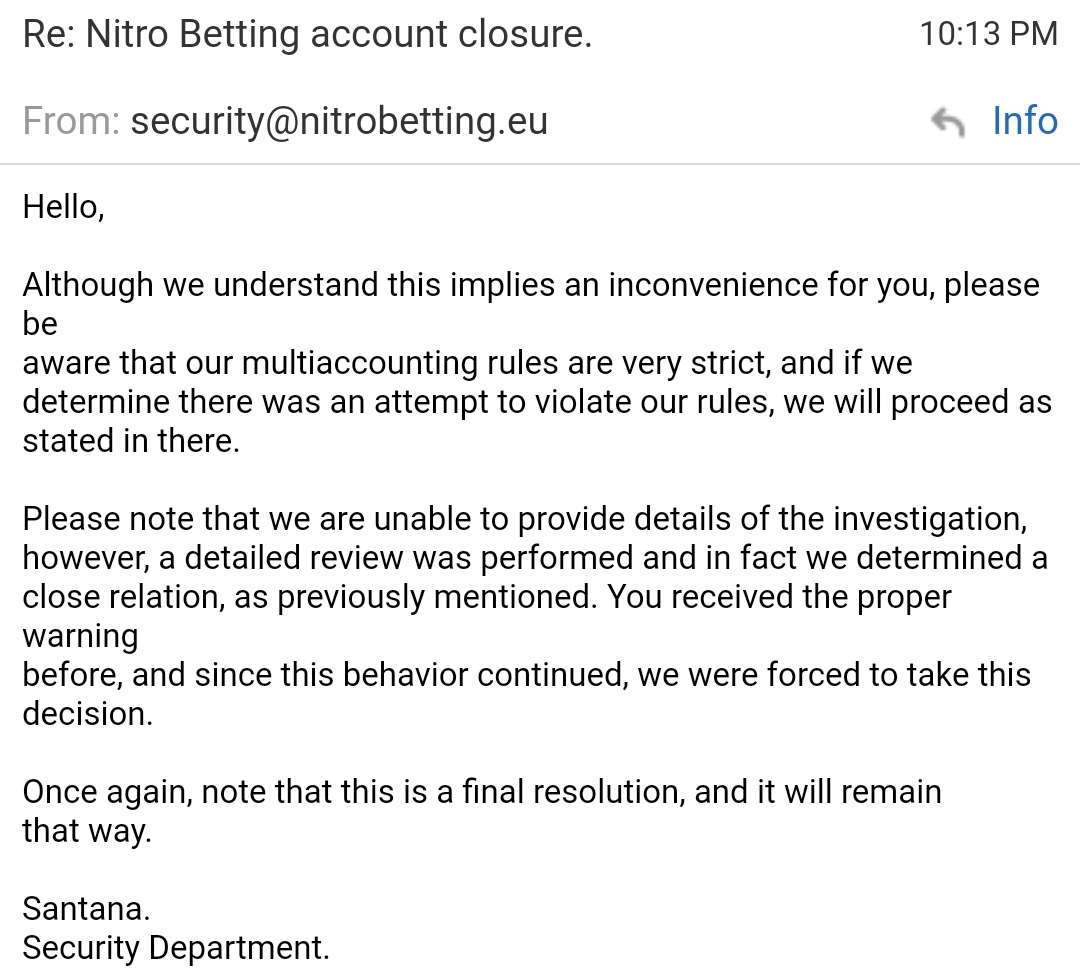Tap subject 'Re: Nitro Betting account closure.'
The image size is (1080, 975).
coord(307,34)
